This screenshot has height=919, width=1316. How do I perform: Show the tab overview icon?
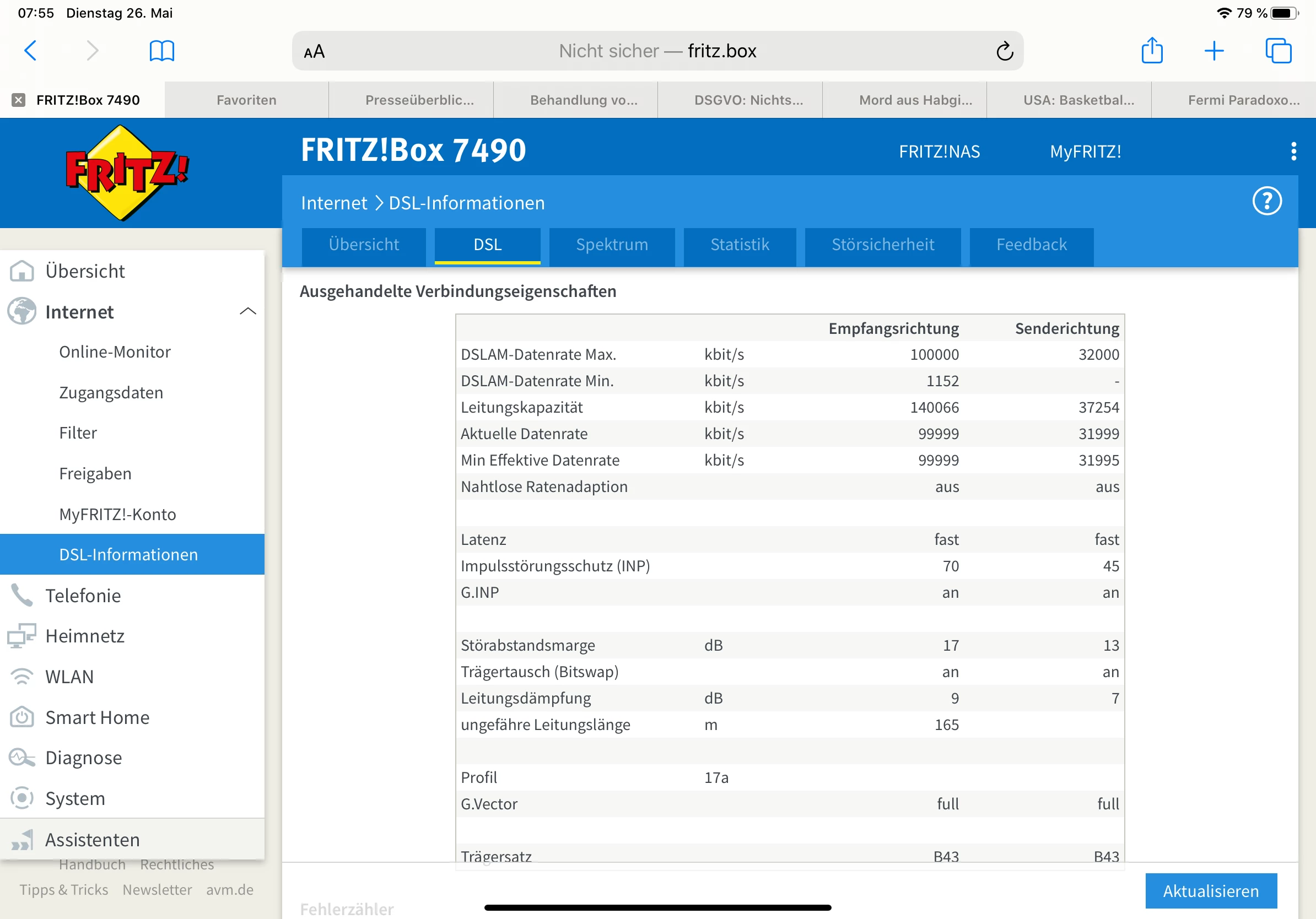pos(1278,51)
